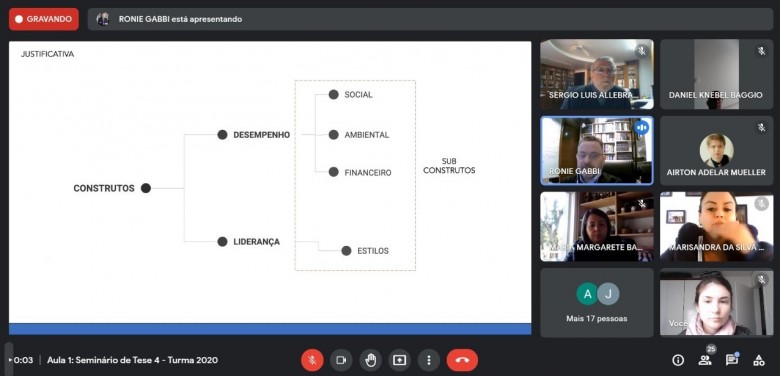The image size is (780, 376).
Task: Unmute the microphone in the call controls
Action: point(312,360)
